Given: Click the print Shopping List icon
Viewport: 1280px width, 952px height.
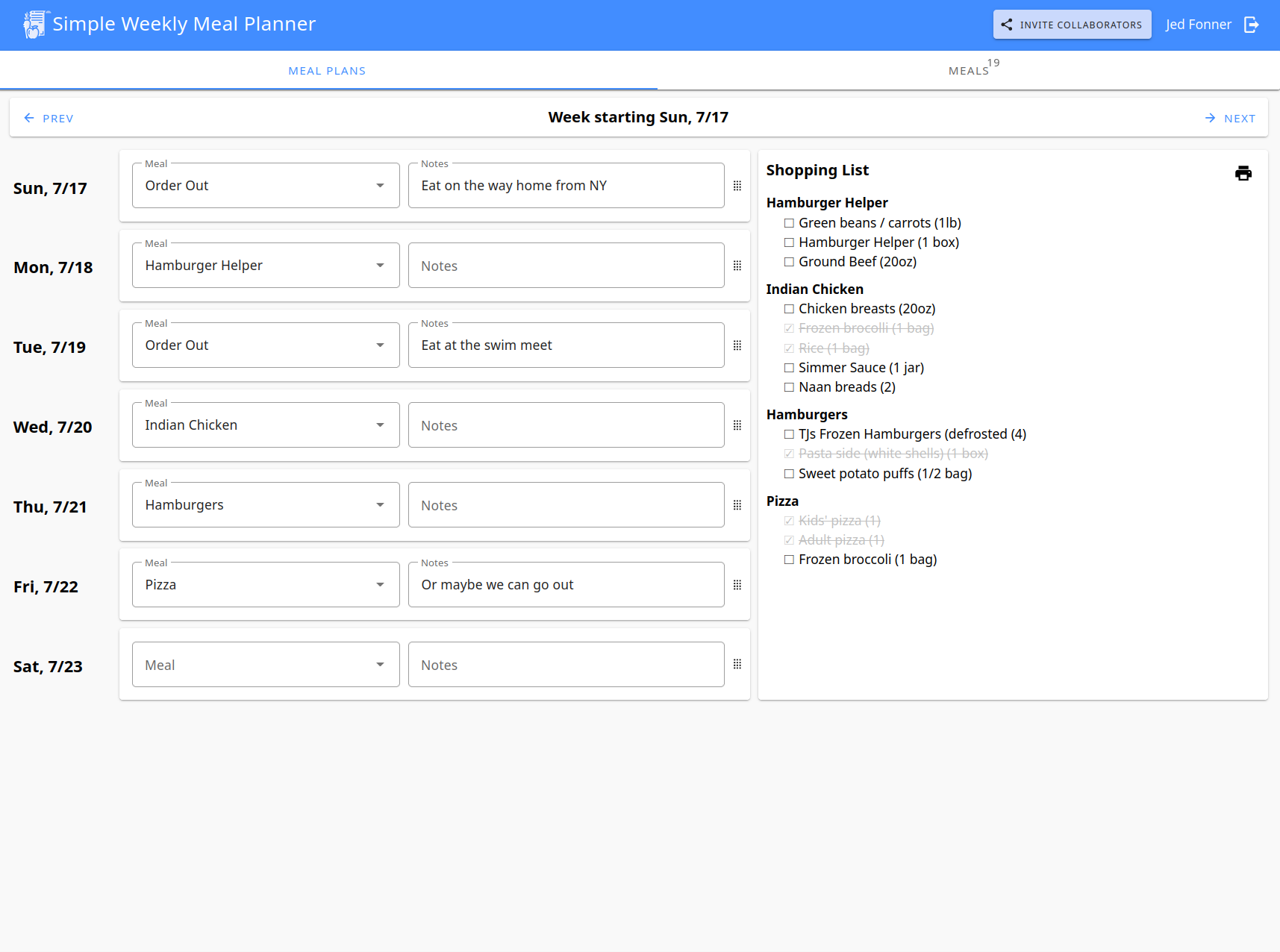Looking at the screenshot, I should [1243, 172].
